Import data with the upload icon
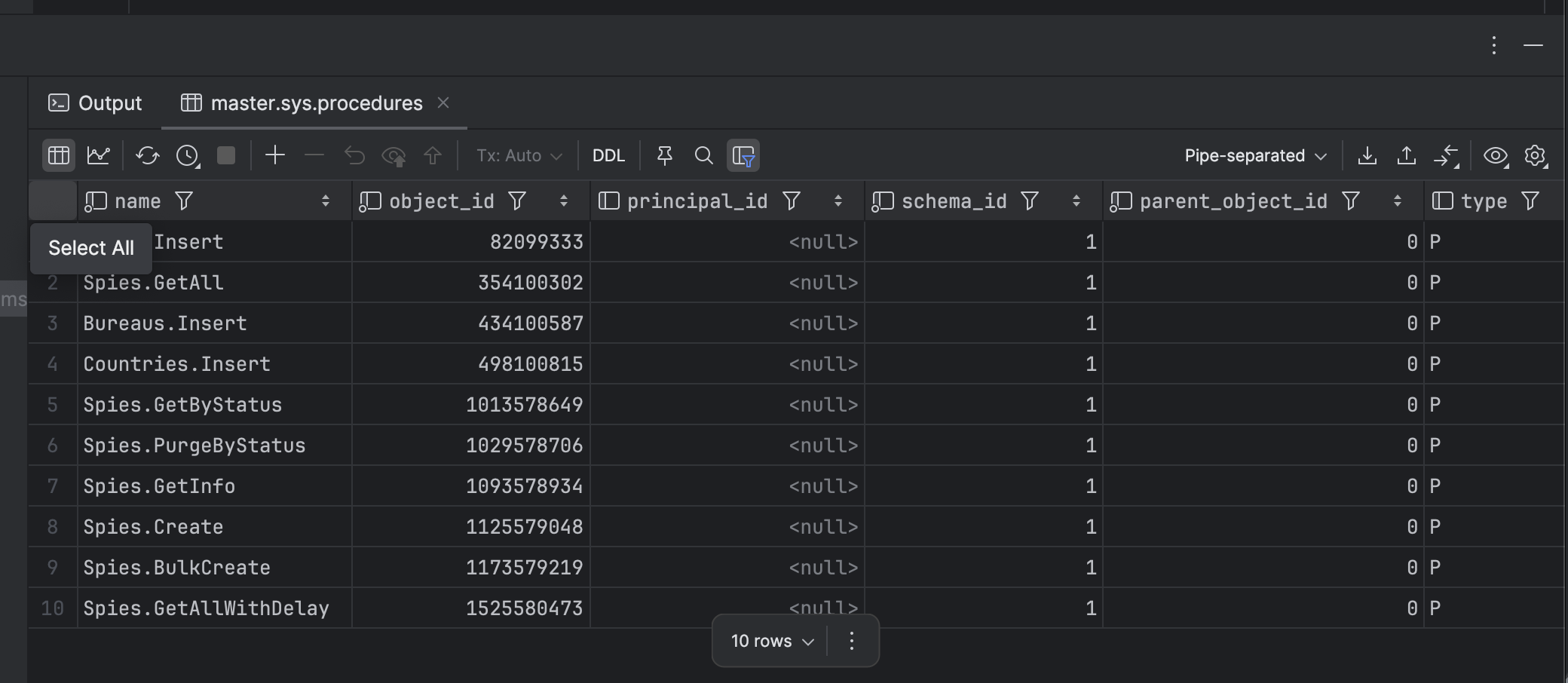The height and width of the screenshot is (683, 1568). click(1406, 155)
